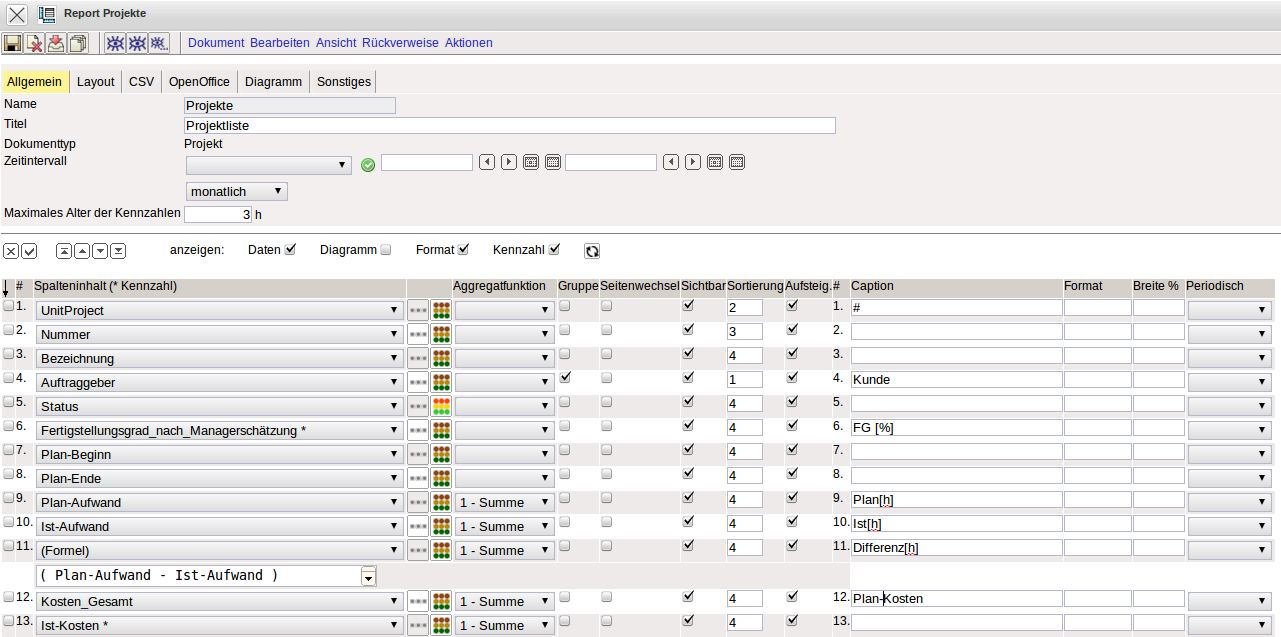Open the monatlich interval dropdown

[237, 191]
